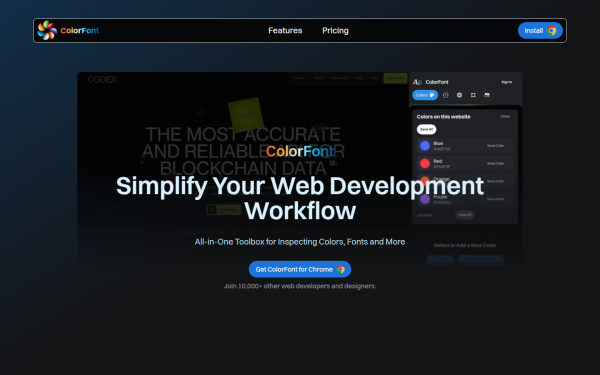Click the ColorFont pinwheel logo in navbar

pyautogui.click(x=47, y=30)
